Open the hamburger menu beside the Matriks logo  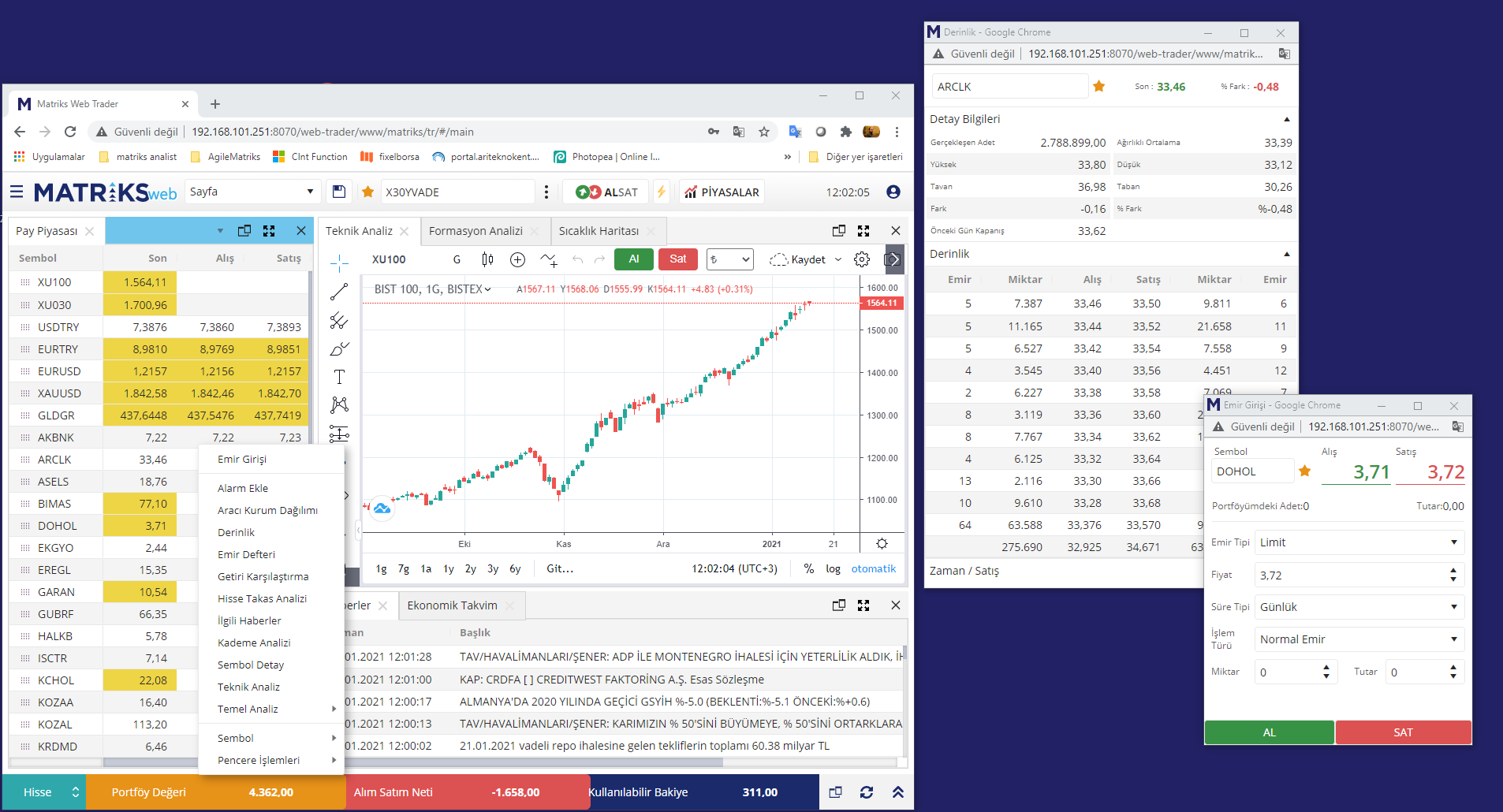click(x=17, y=192)
